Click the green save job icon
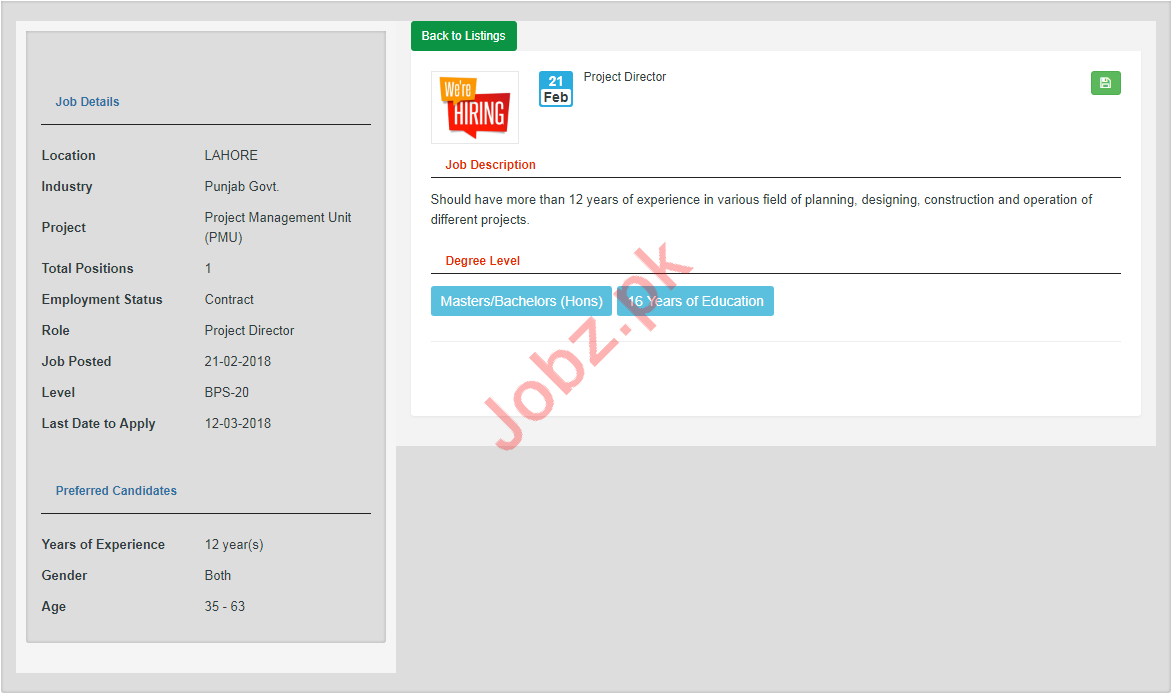The image size is (1175, 697). click(x=1105, y=83)
